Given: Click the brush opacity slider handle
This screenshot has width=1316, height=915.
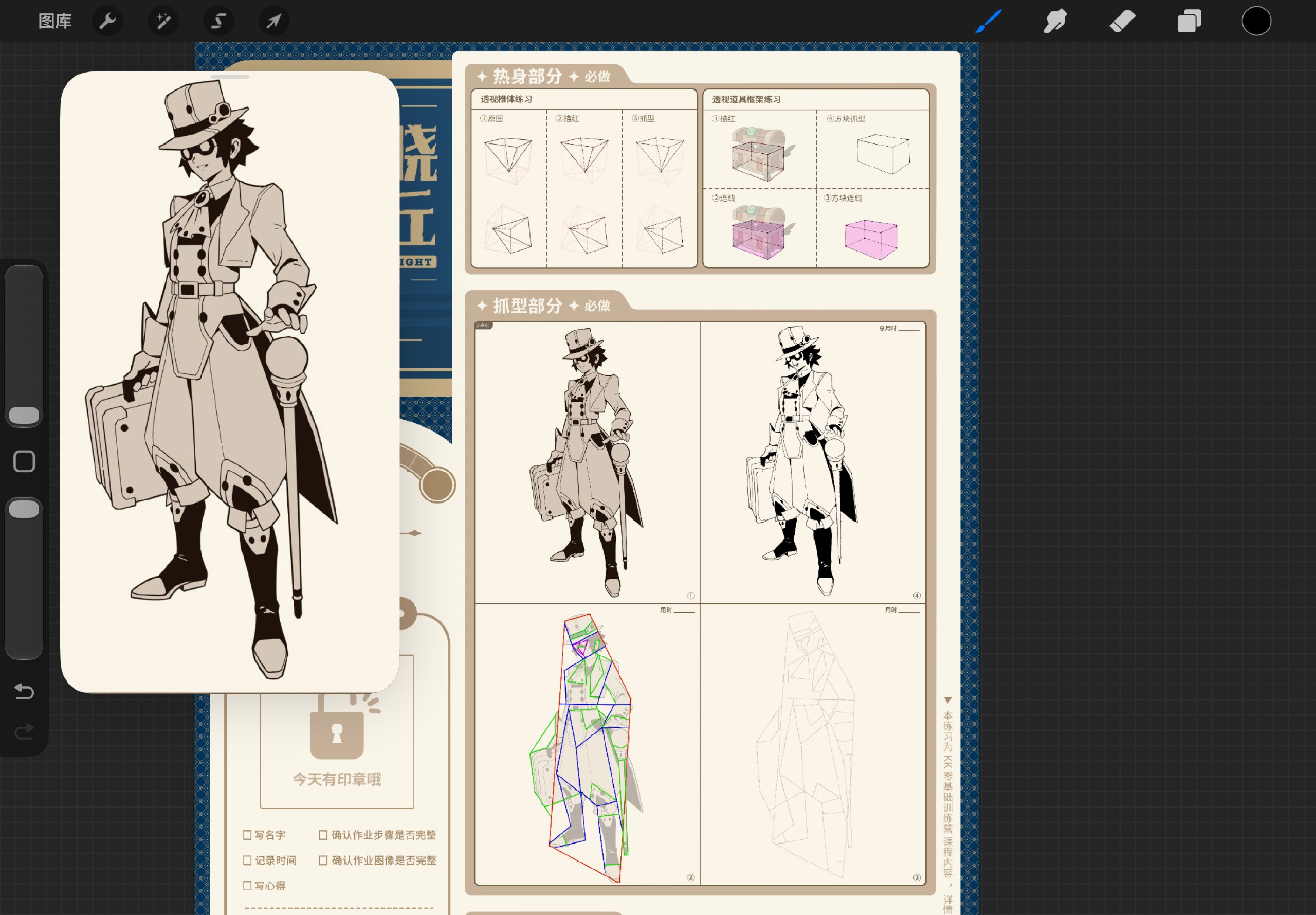Looking at the screenshot, I should coord(24,509).
